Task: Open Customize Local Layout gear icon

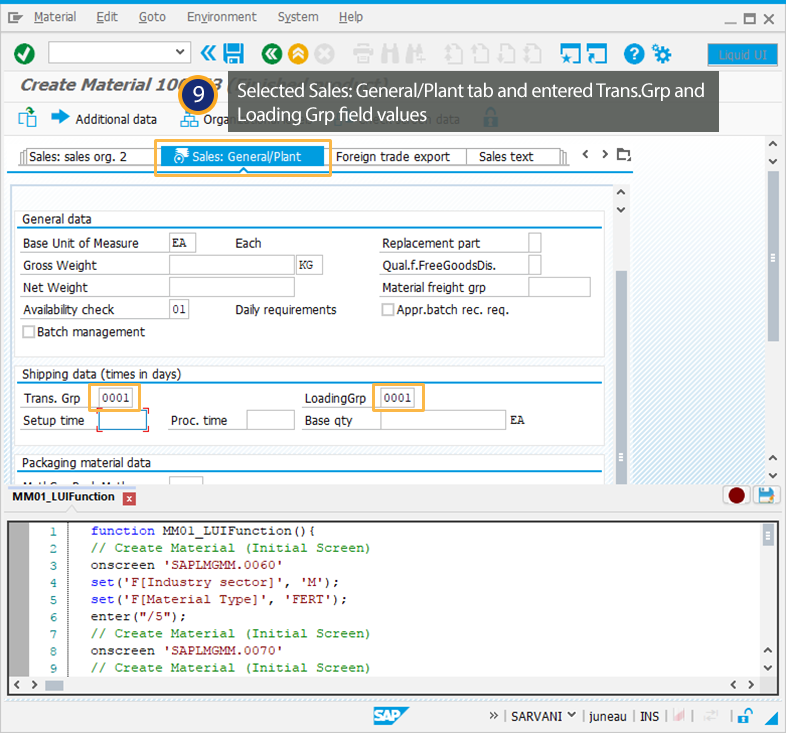Action: coord(662,54)
